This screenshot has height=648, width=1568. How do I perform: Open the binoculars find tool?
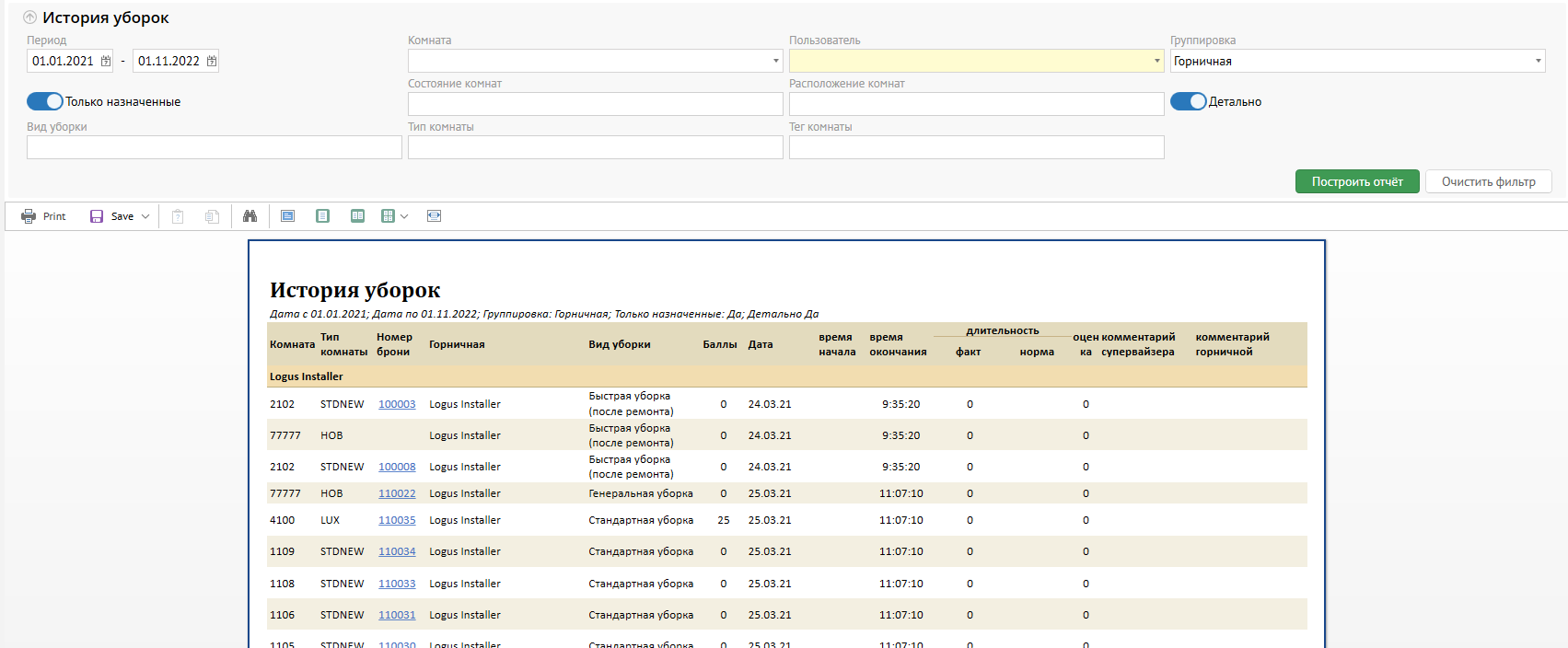[x=250, y=216]
